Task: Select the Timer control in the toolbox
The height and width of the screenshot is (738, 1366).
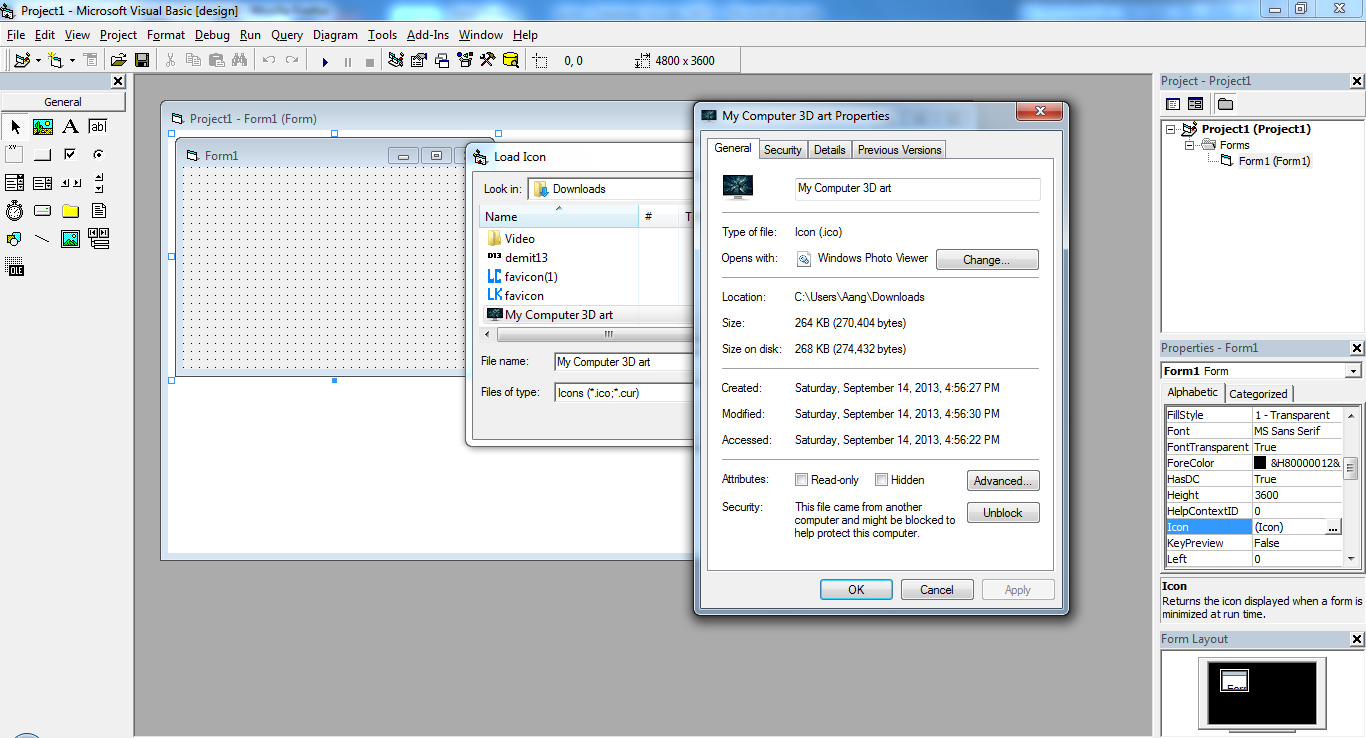Action: pos(15,210)
